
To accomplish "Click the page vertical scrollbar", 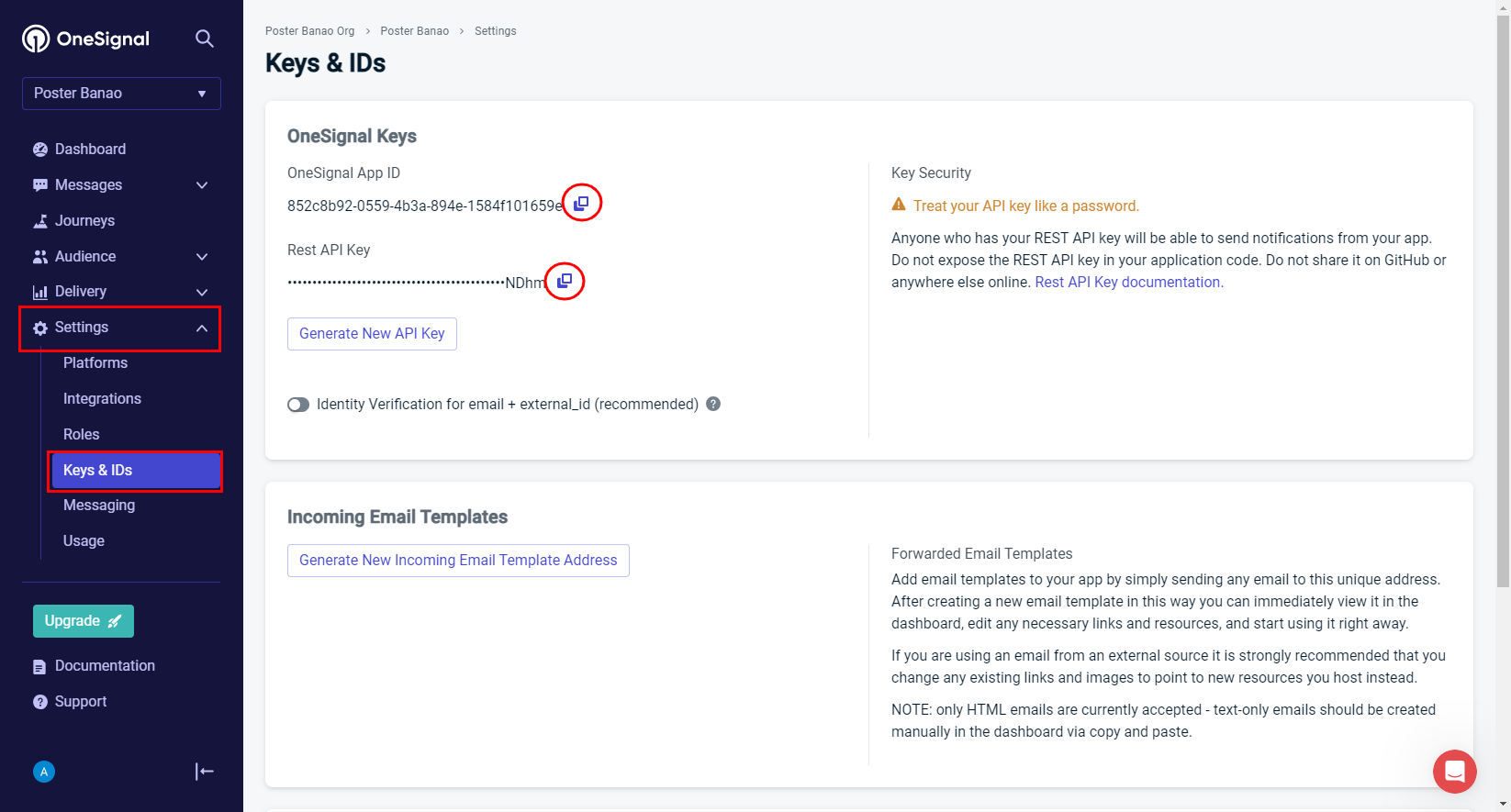I will [x=1503, y=303].
